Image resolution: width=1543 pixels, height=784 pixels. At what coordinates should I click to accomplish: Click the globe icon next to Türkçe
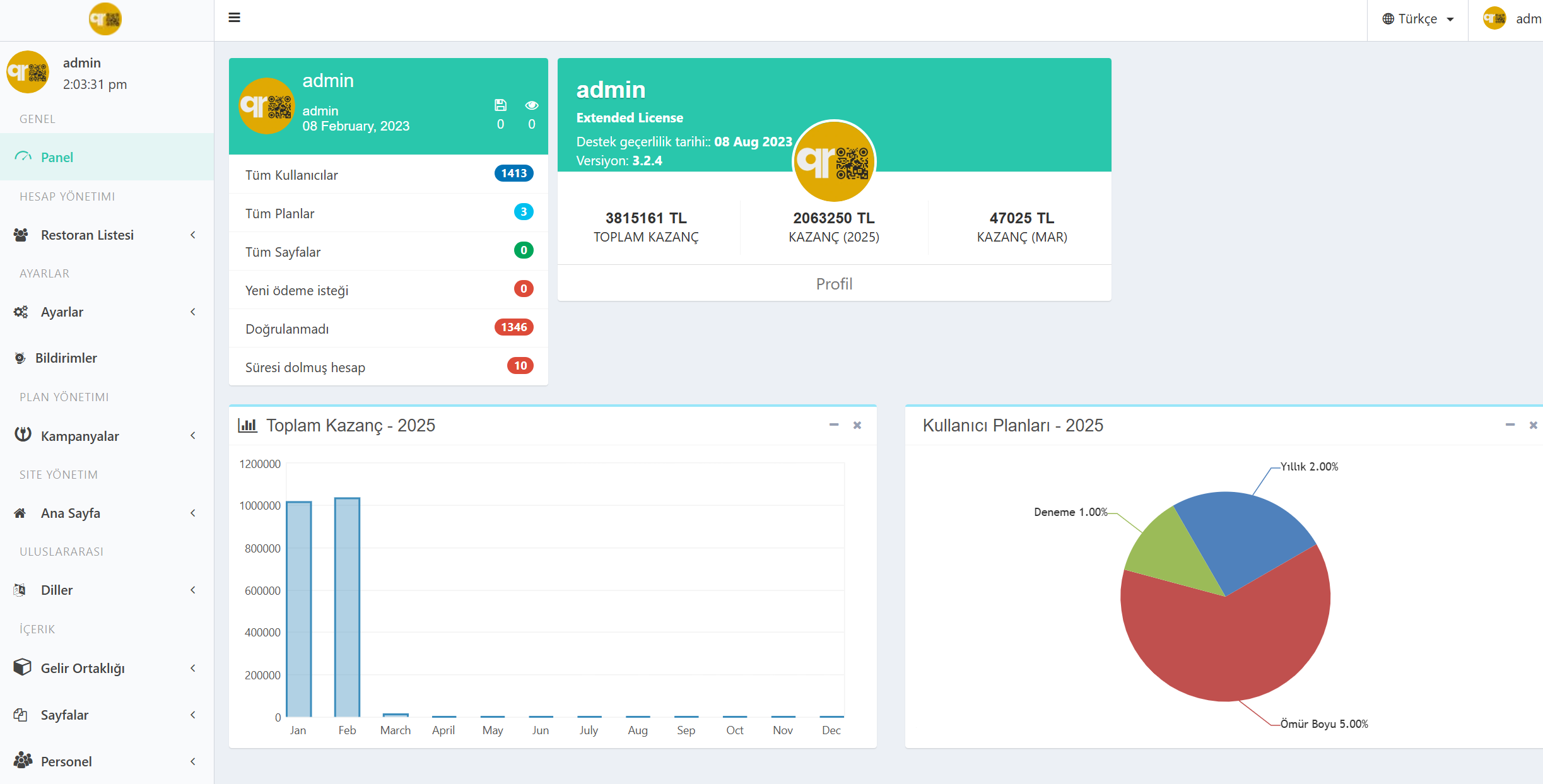(x=1388, y=19)
